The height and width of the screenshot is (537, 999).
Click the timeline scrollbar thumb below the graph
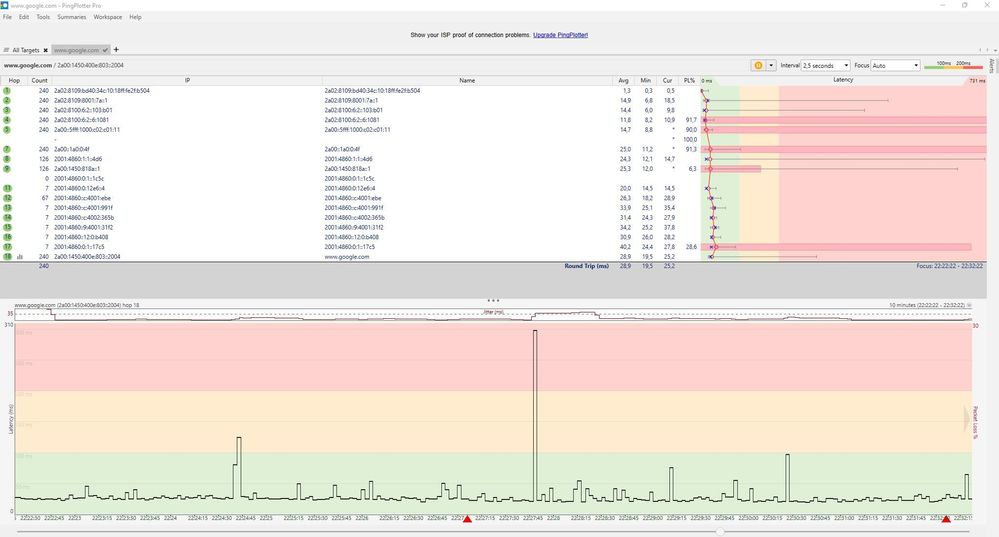pyautogui.click(x=720, y=531)
